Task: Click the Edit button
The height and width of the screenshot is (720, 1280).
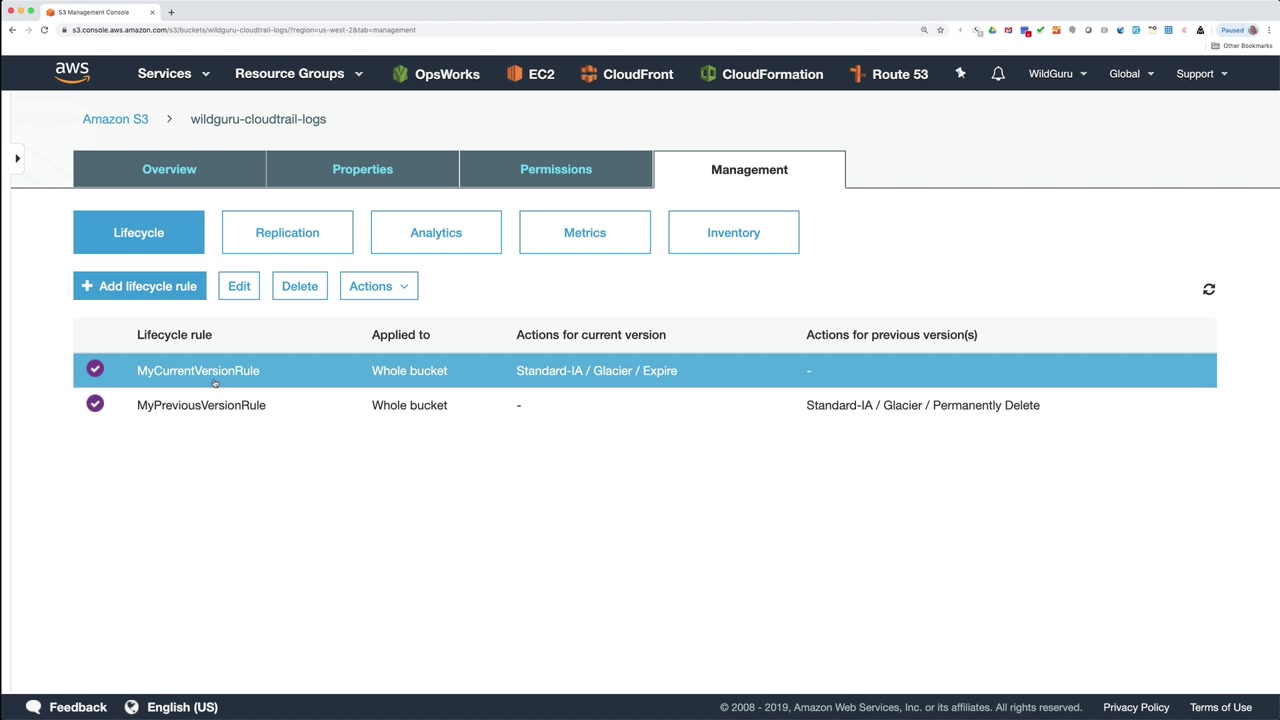Action: [239, 286]
